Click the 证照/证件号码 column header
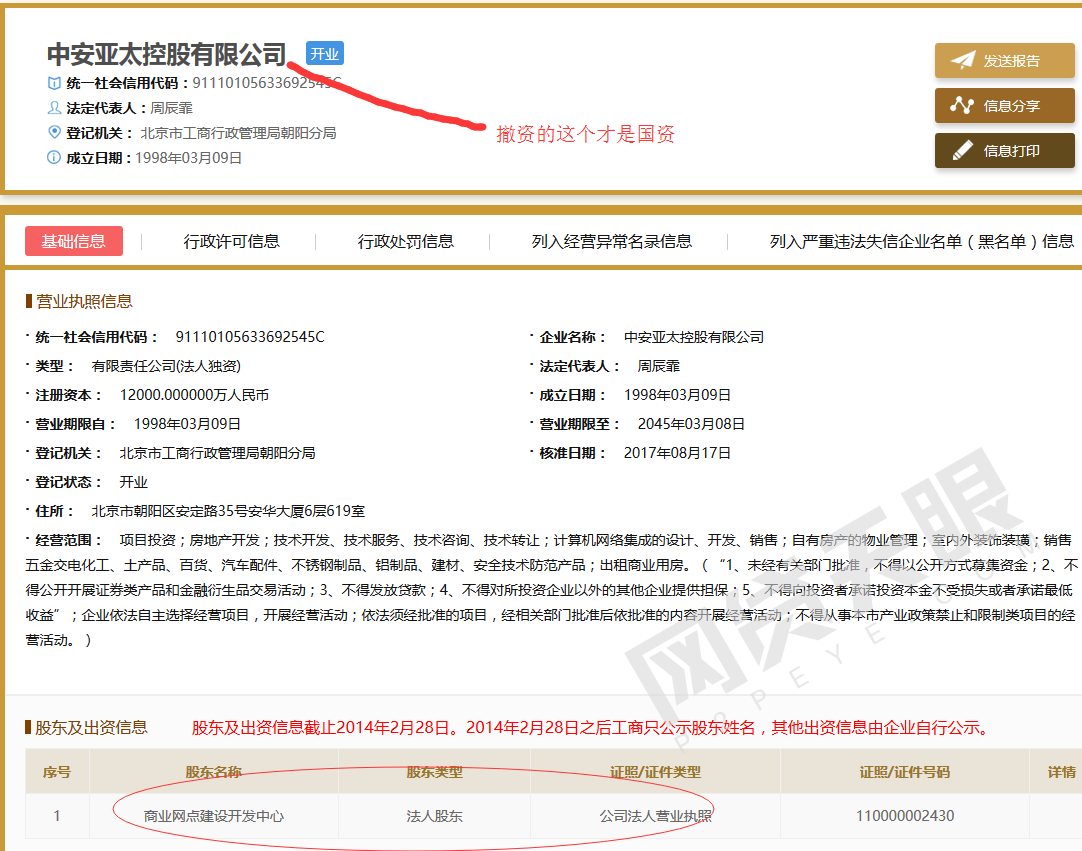Viewport: 1082px width, 851px height. click(x=905, y=772)
